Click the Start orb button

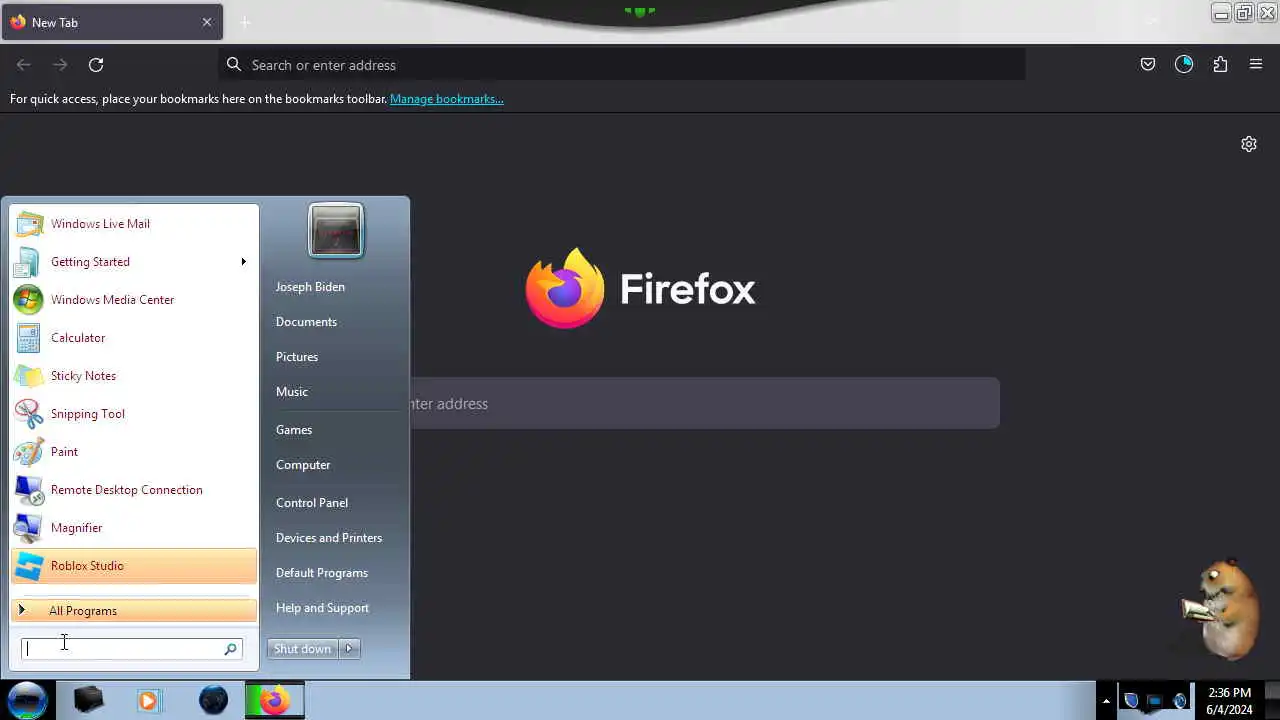pyautogui.click(x=27, y=700)
